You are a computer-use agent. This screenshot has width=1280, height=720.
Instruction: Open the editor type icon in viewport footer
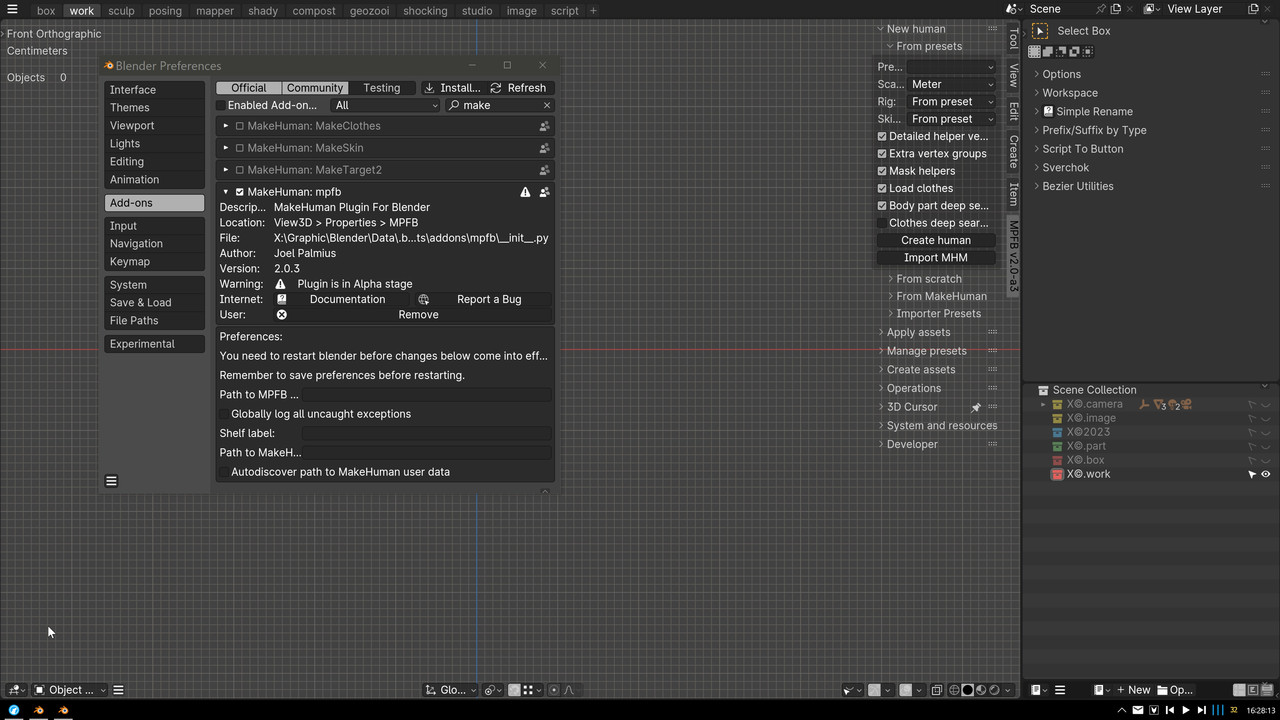coord(16,690)
